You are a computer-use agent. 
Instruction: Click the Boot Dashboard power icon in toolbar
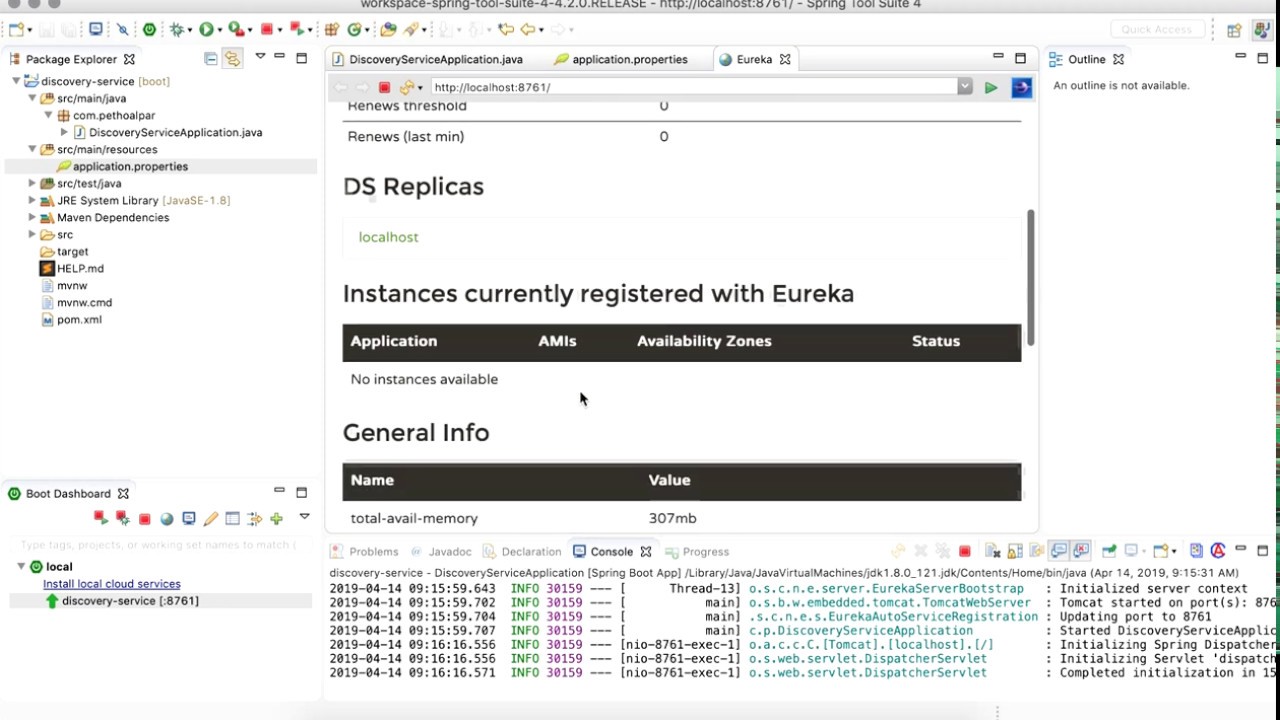tap(149, 30)
